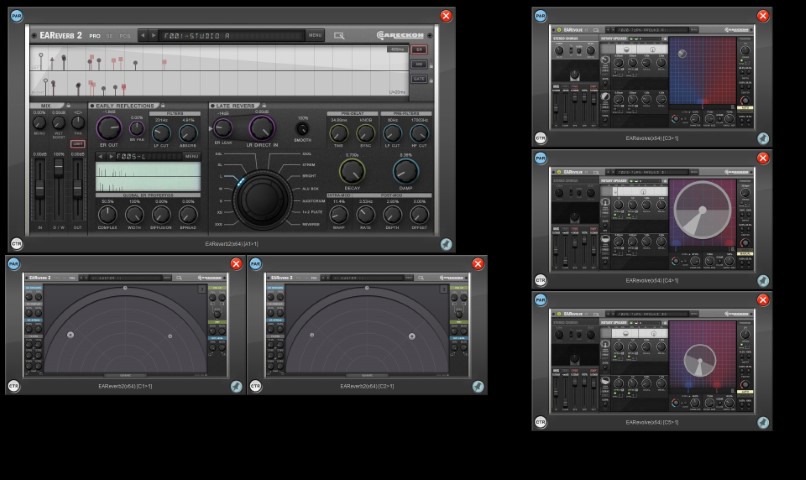
Task: Click the CTR icon of EARevolve C5 window
Action: point(540,422)
